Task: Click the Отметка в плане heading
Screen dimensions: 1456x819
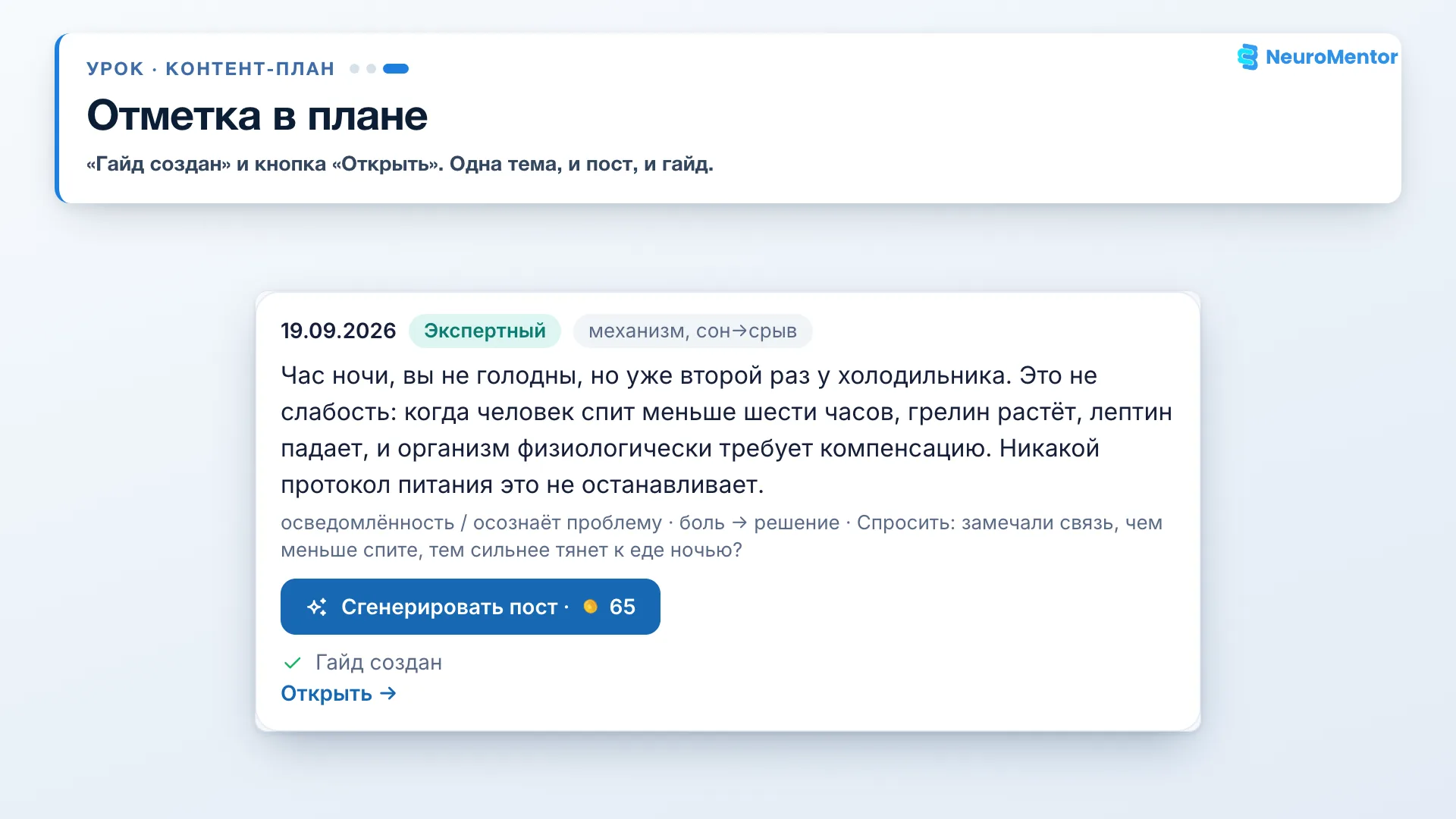Action: click(257, 115)
